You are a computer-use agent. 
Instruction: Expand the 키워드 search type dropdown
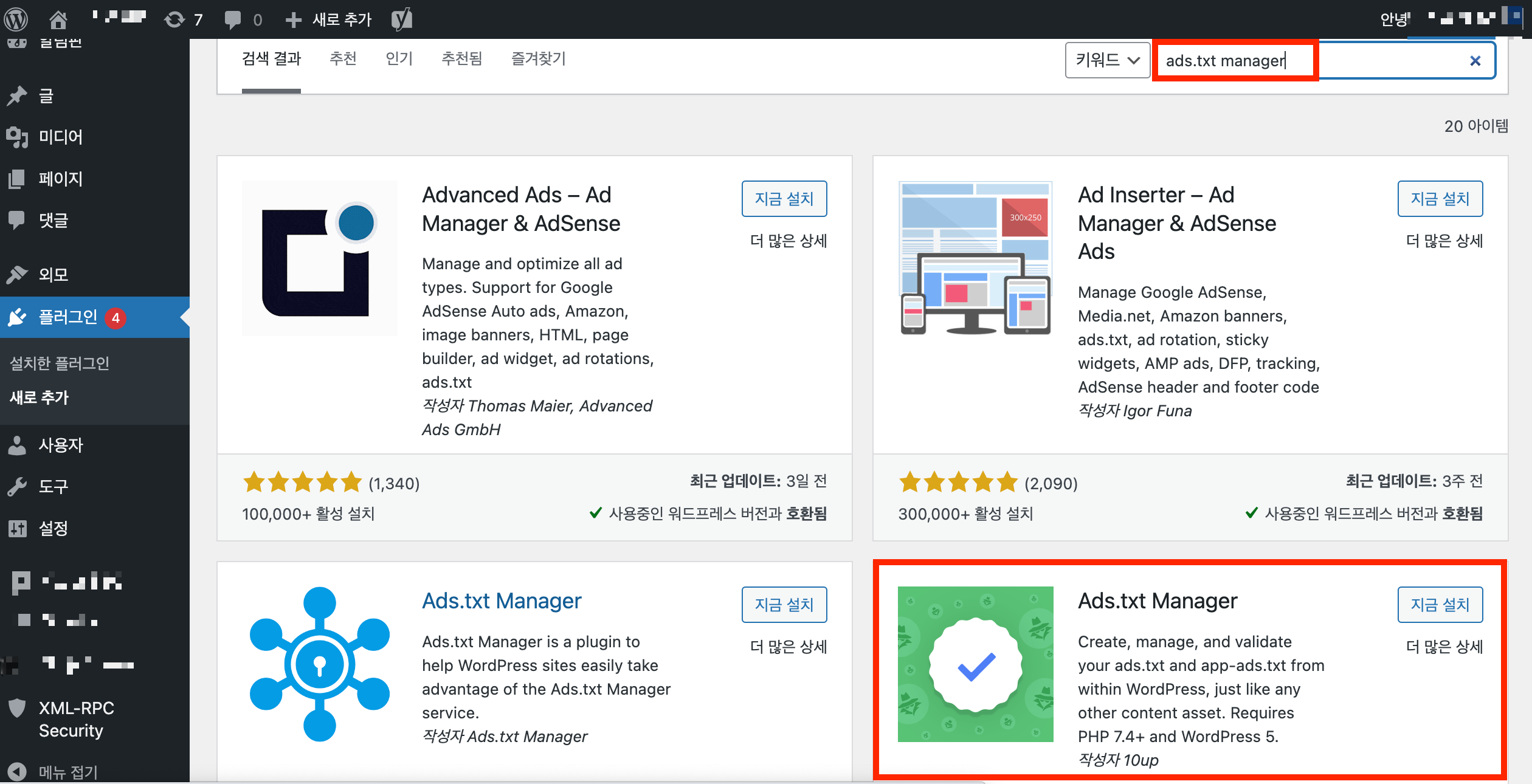[x=1107, y=60]
